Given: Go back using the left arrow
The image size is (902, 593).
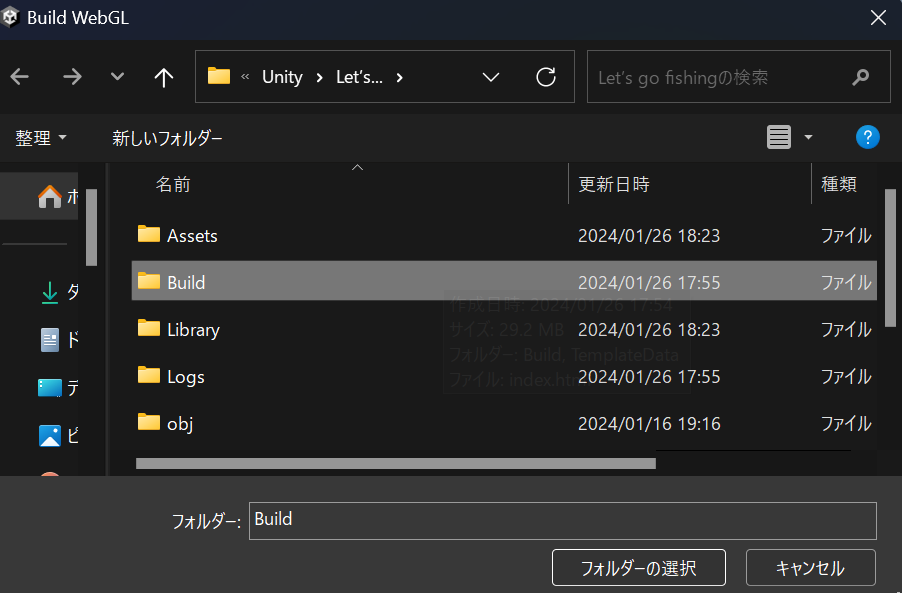Looking at the screenshot, I should (20, 76).
